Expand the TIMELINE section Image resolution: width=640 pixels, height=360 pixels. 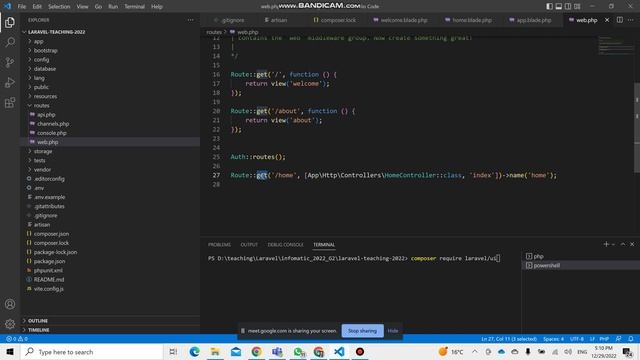[x=38, y=330]
